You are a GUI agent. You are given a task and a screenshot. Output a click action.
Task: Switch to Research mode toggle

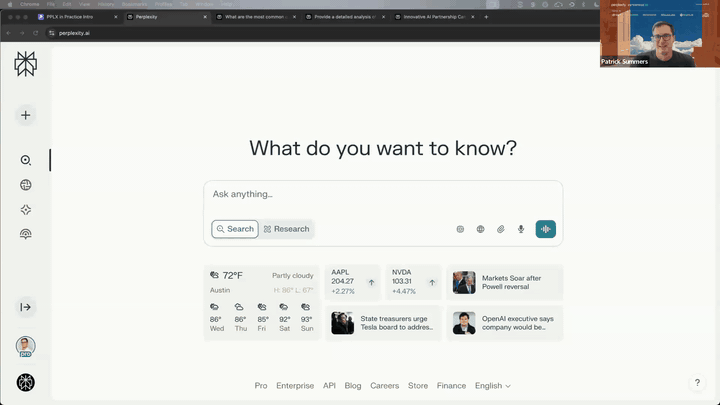[x=287, y=229]
